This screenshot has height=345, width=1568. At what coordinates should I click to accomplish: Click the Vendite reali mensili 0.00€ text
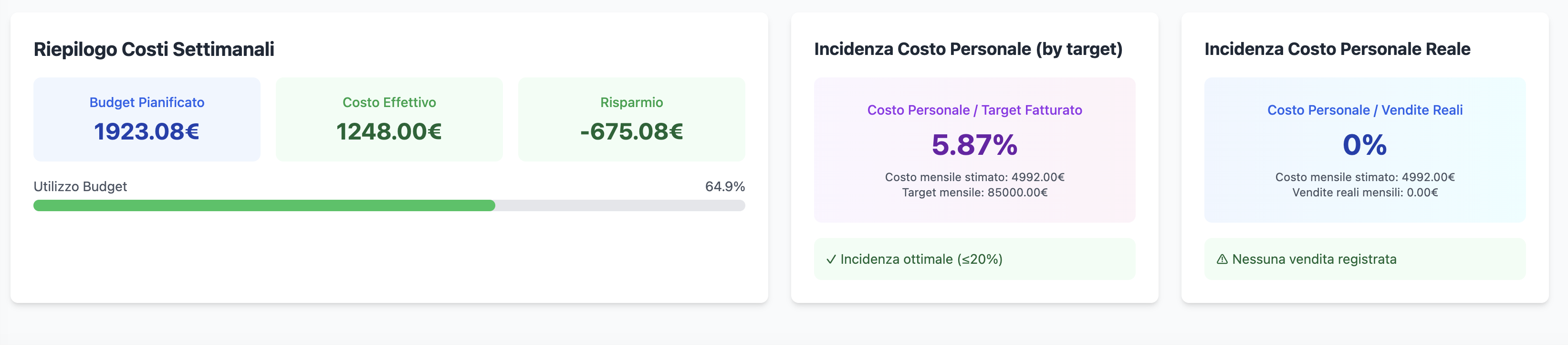click(x=1365, y=193)
